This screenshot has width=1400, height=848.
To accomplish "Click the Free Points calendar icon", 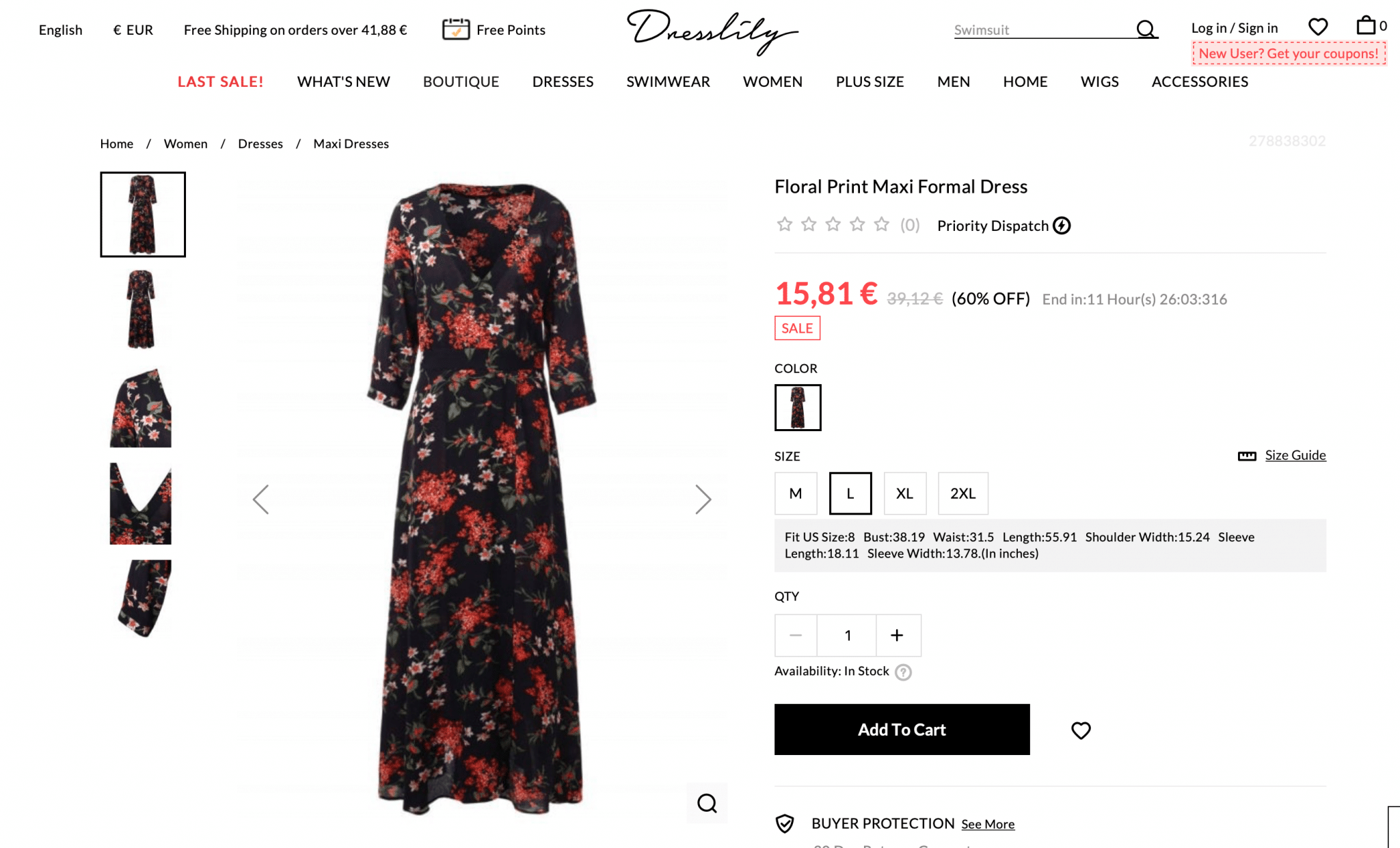I will 456,29.
